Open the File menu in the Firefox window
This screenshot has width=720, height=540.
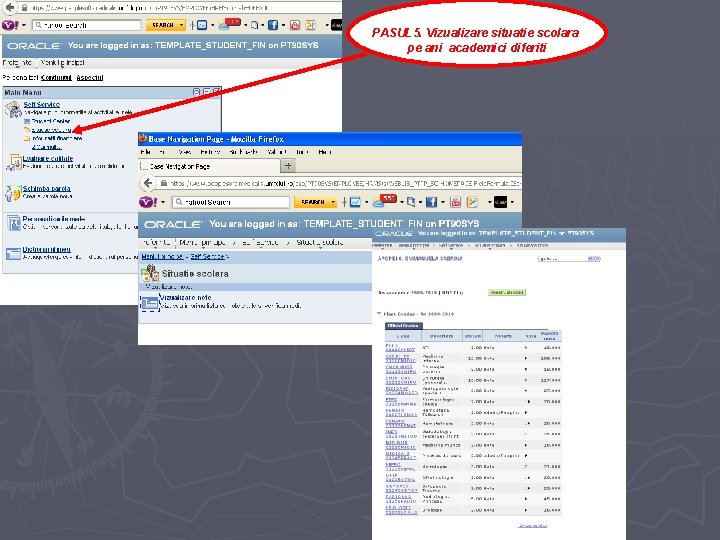[x=146, y=152]
